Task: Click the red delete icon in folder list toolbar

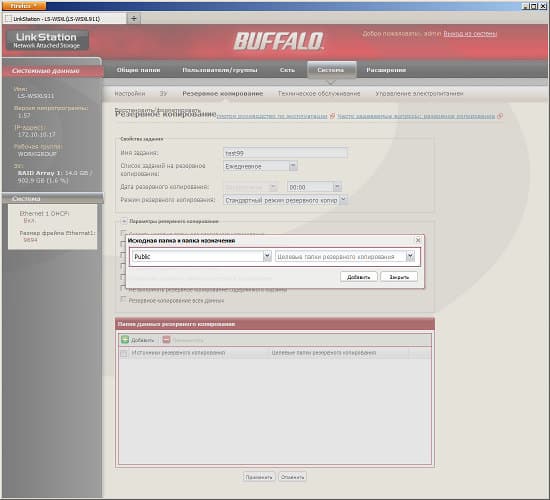Action: coord(166,340)
